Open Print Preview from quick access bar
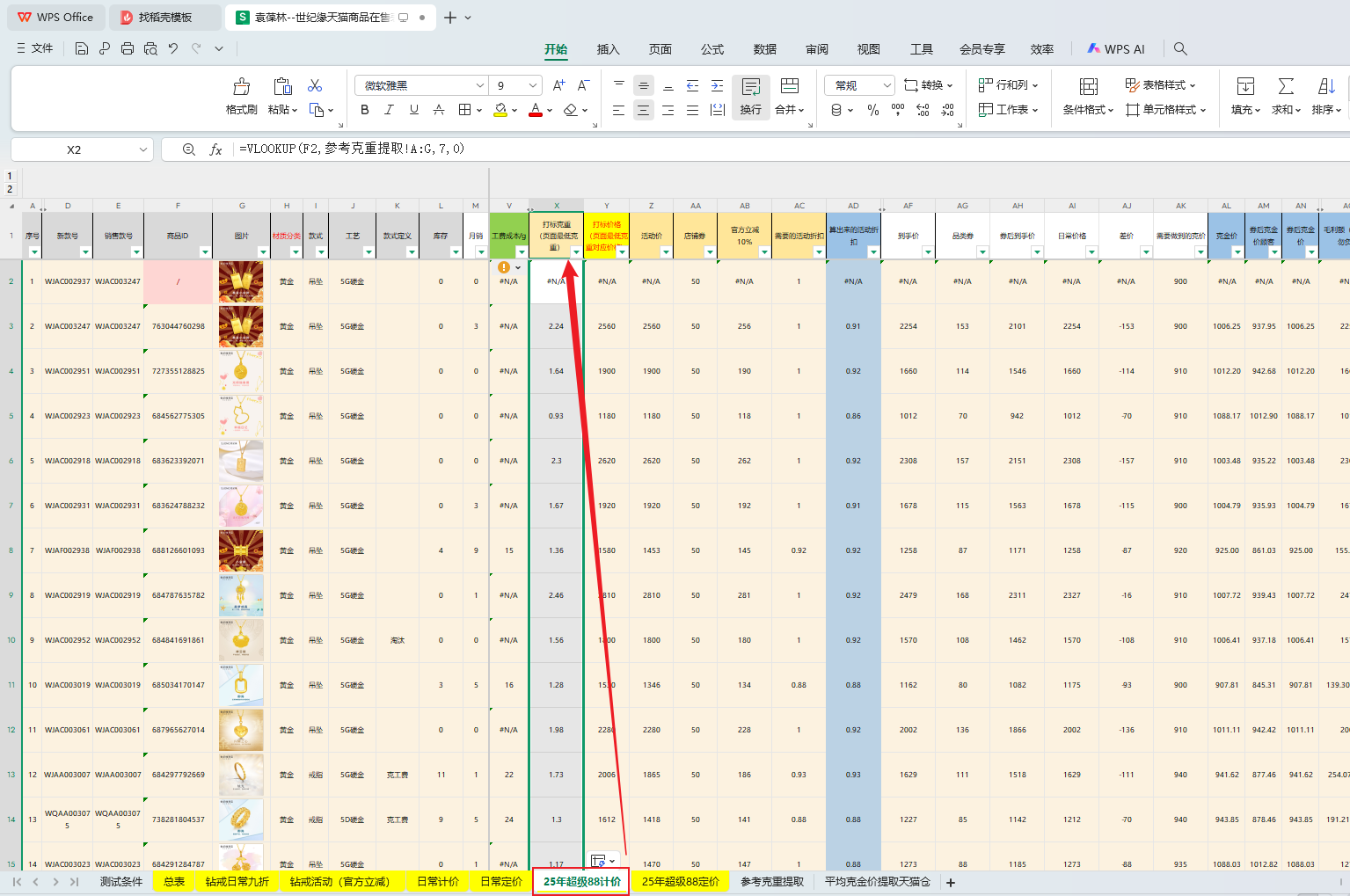The width and height of the screenshot is (1350, 896). (x=150, y=49)
